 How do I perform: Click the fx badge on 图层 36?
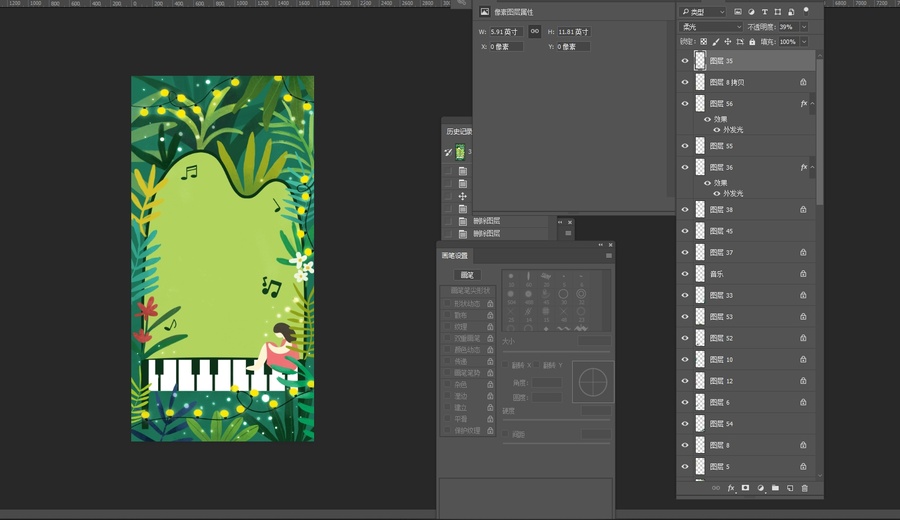pos(804,167)
